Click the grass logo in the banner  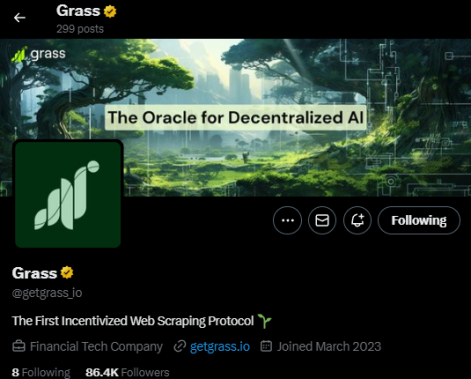39,54
